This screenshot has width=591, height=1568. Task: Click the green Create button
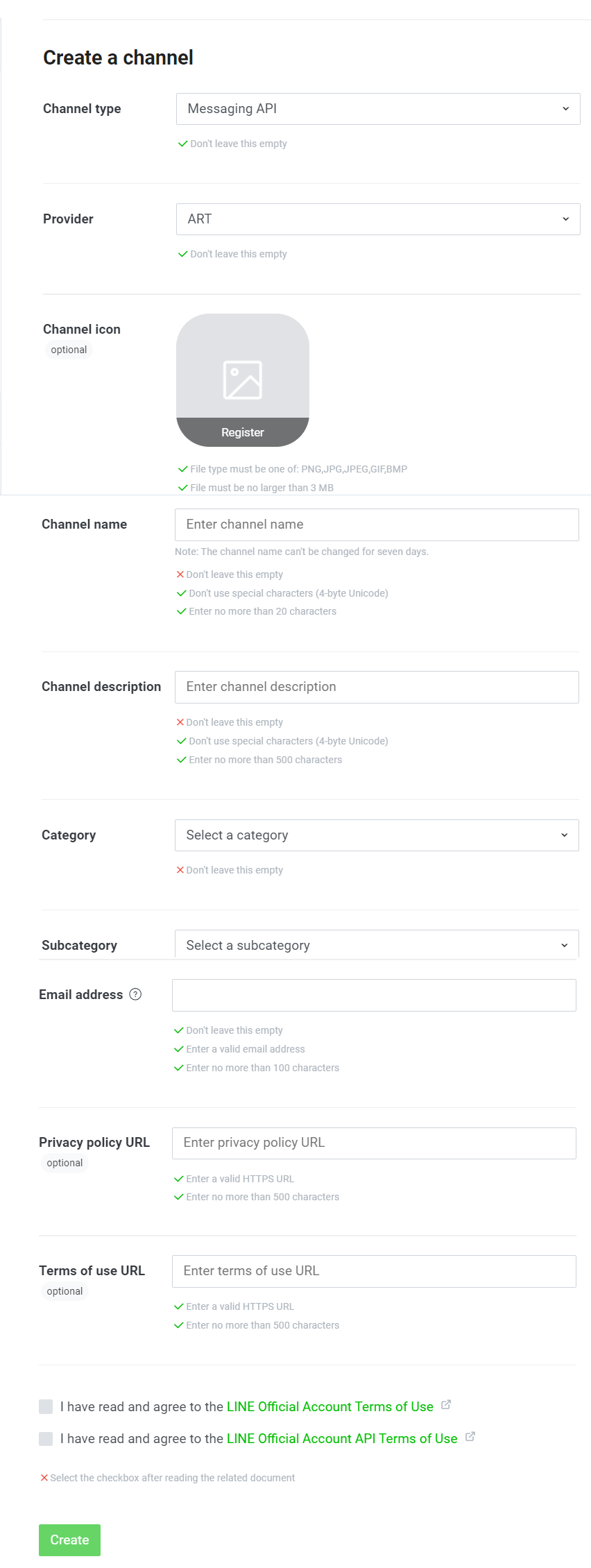coord(69,1540)
